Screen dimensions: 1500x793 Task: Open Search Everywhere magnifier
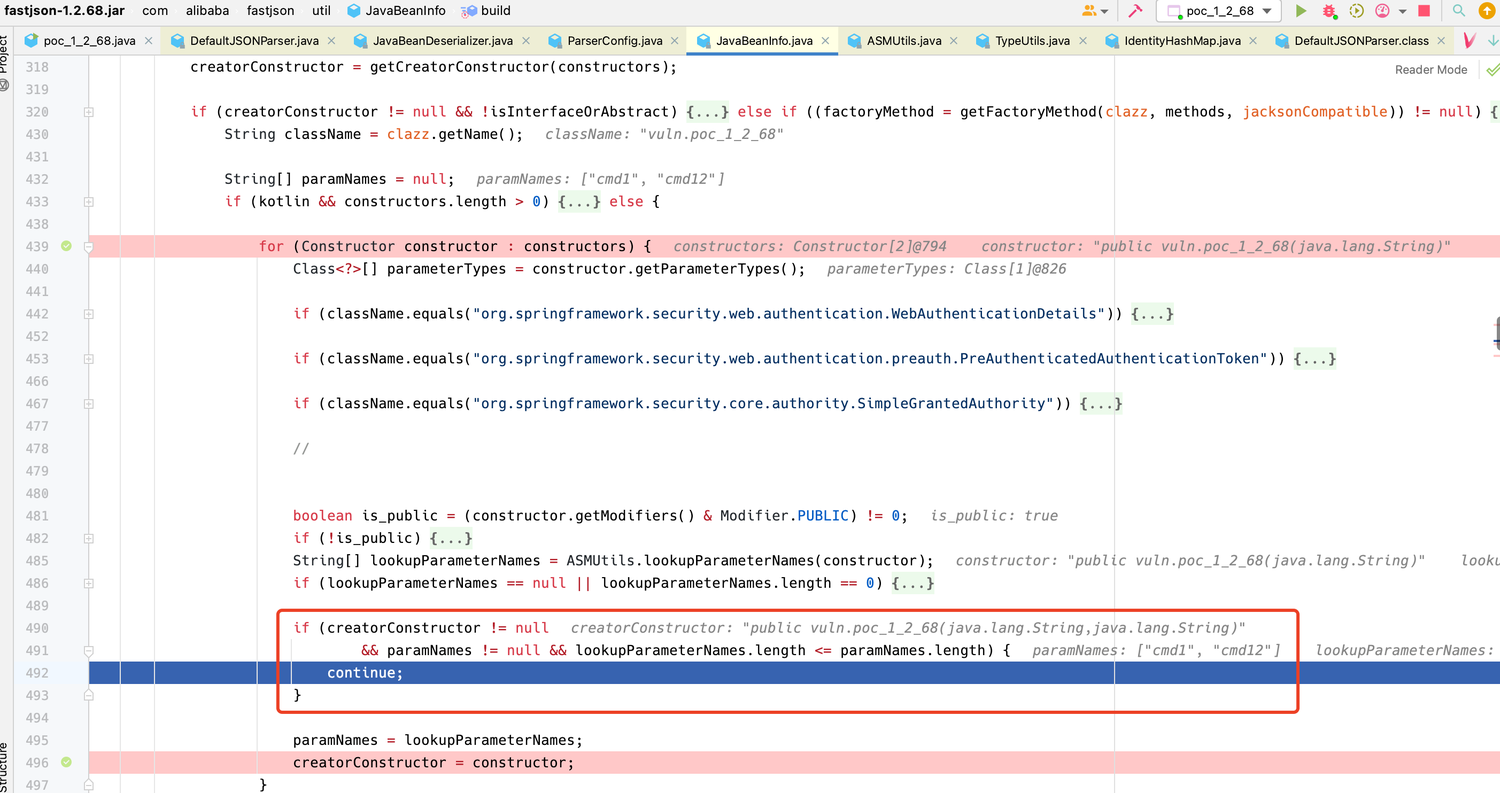pyautogui.click(x=1459, y=11)
